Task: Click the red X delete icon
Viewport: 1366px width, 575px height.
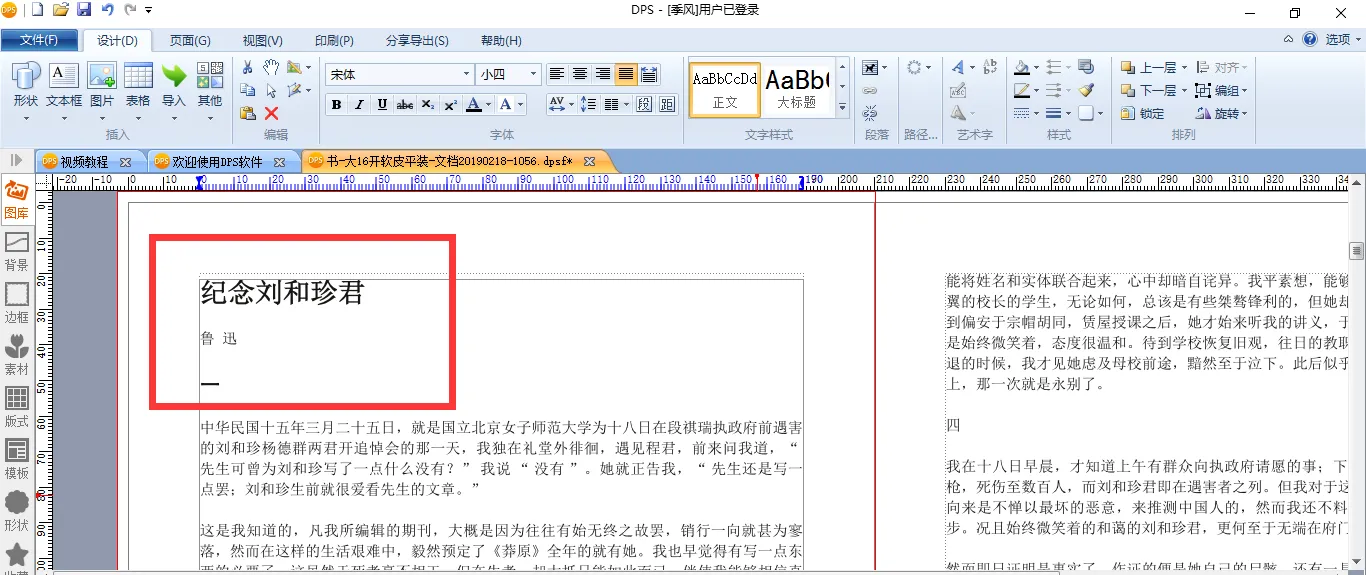Action: tap(271, 113)
